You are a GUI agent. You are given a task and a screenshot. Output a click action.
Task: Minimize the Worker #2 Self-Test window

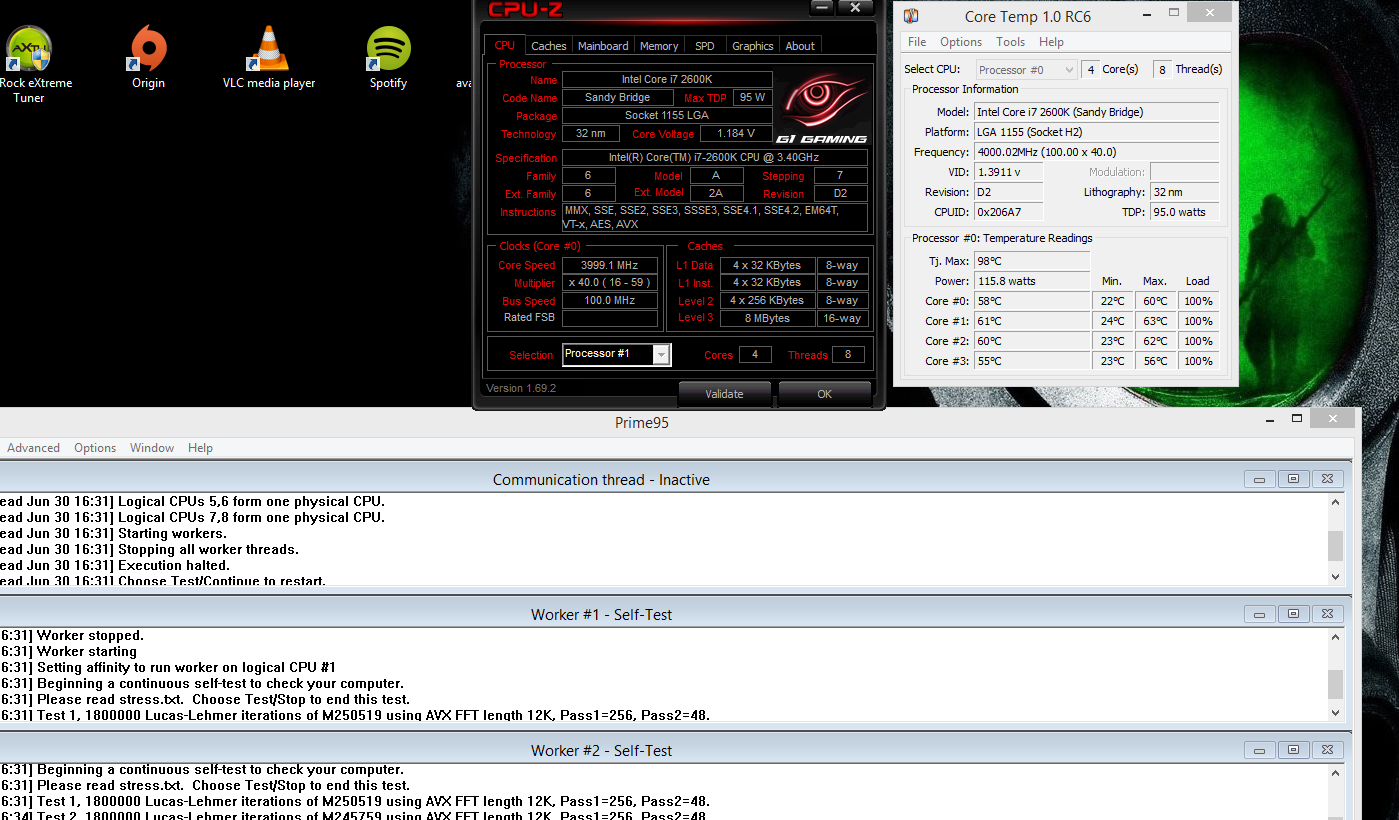[1259, 749]
